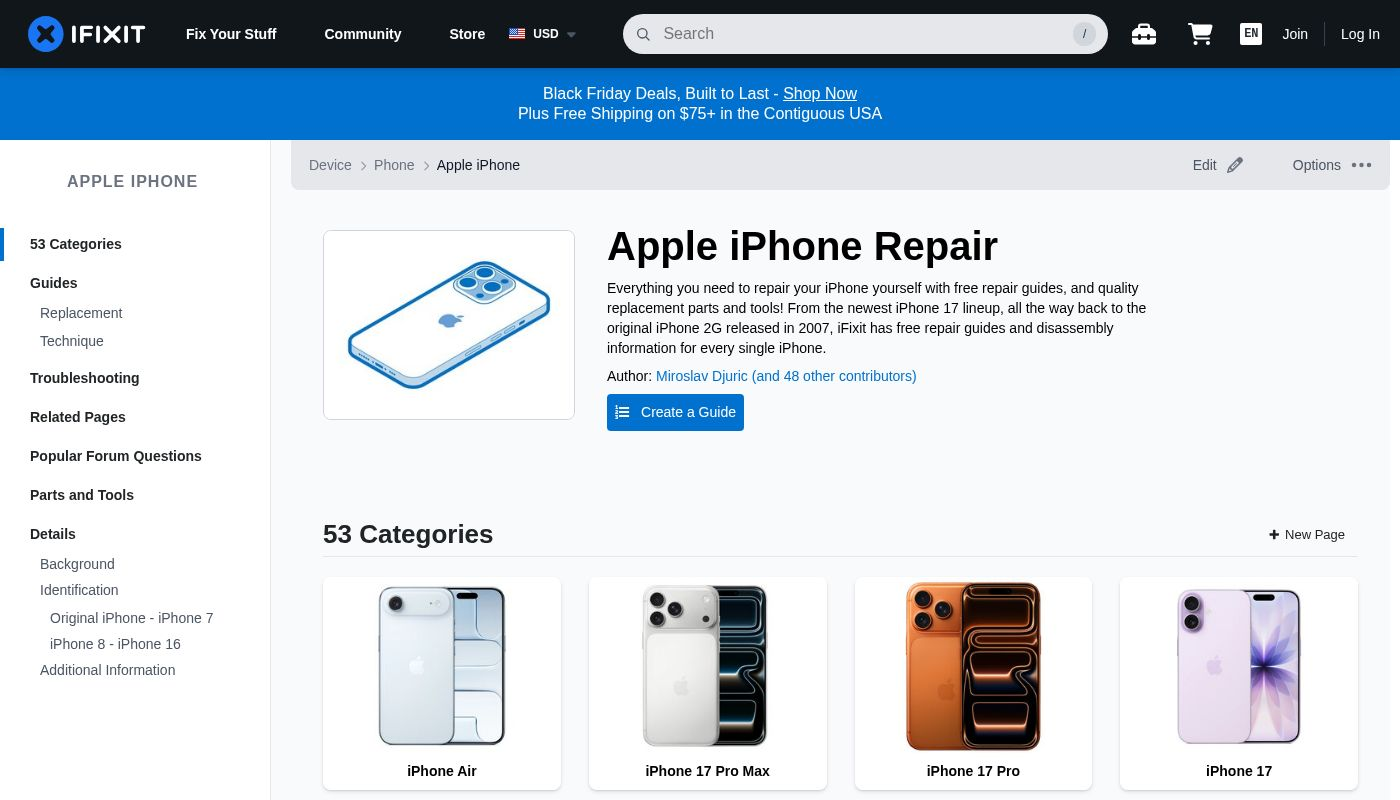Screen dimensions: 1400x800
Task: Click the iFixit logo icon
Action: pyautogui.click(x=46, y=34)
